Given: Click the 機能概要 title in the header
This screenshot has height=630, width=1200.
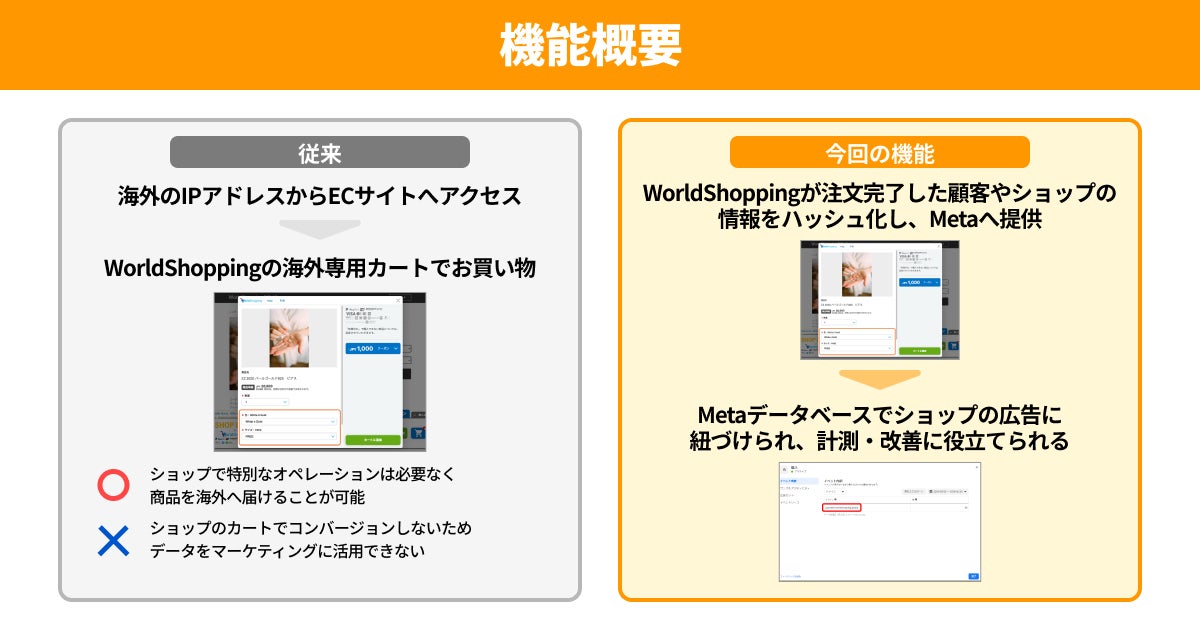Looking at the screenshot, I should 590,44.
